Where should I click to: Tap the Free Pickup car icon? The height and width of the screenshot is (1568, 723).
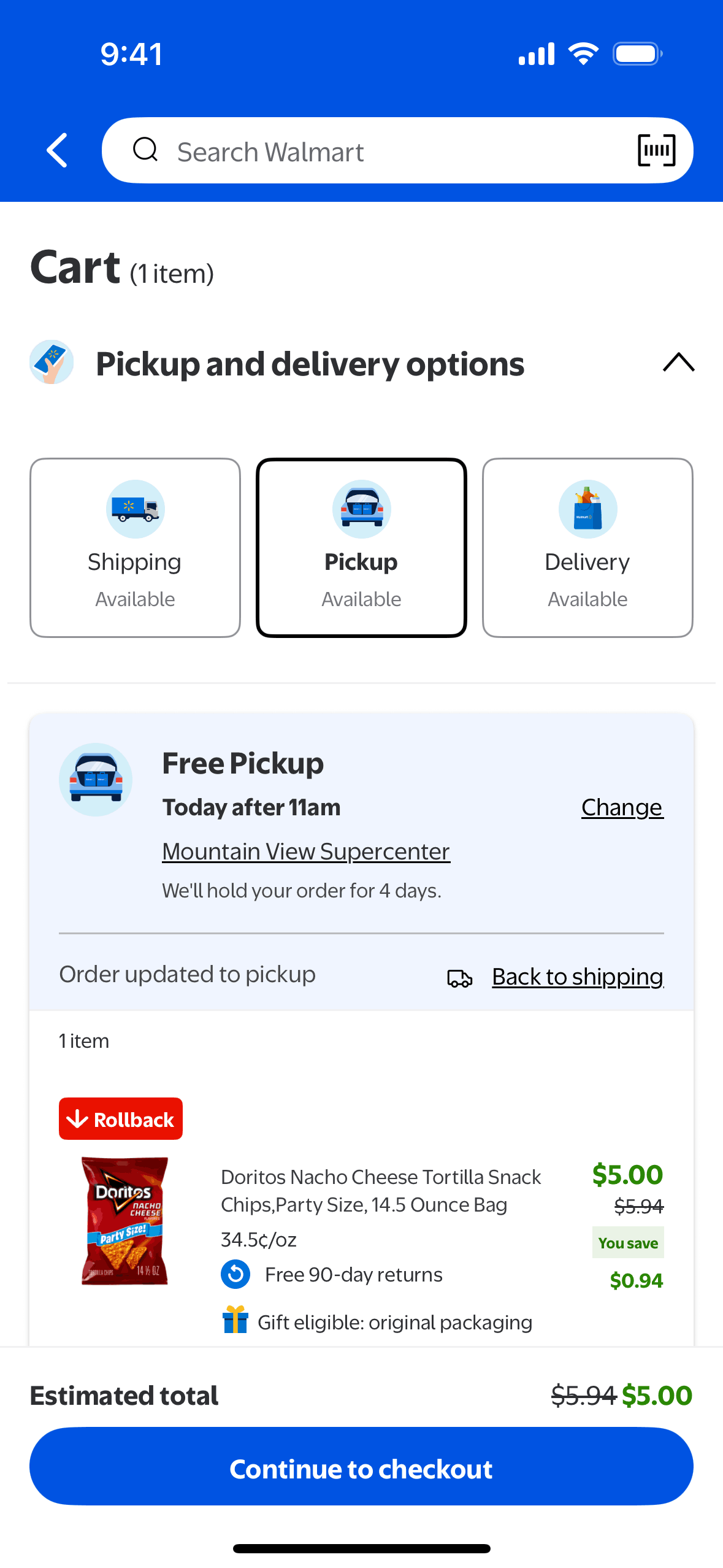pos(96,780)
